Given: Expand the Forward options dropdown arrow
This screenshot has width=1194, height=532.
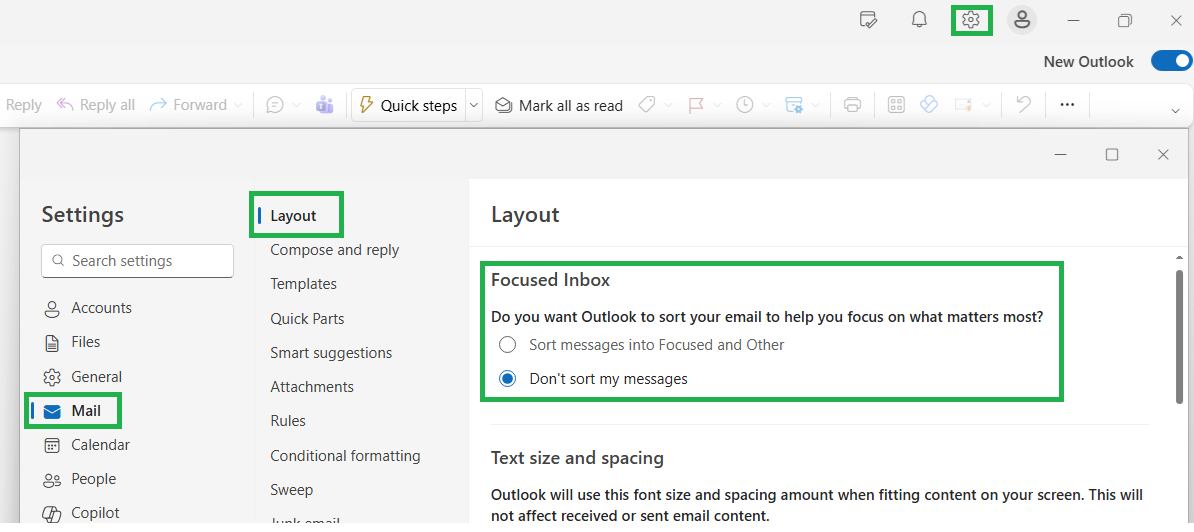Looking at the screenshot, I should click(x=237, y=105).
